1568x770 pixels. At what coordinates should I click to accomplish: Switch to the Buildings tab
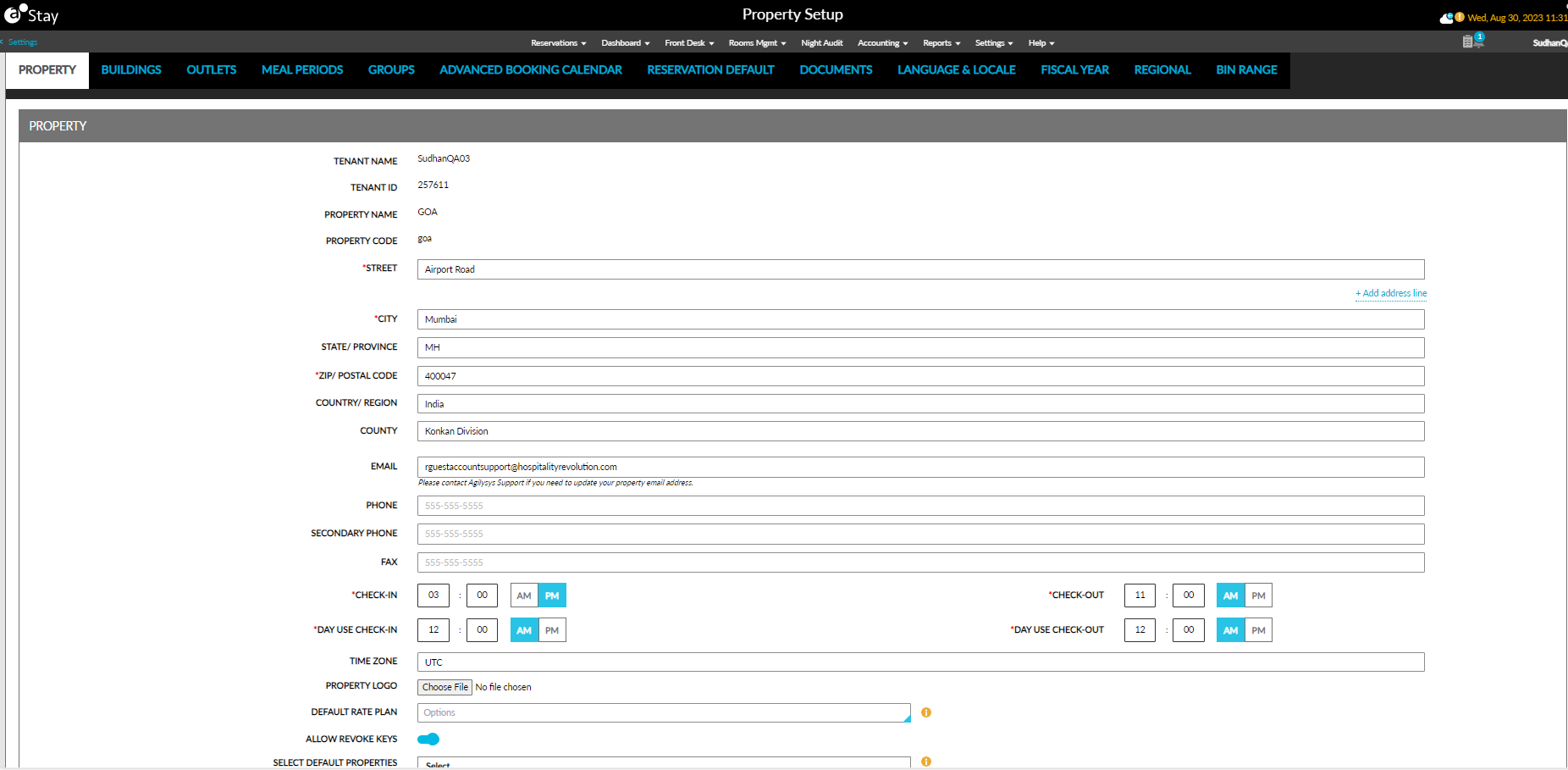click(131, 70)
